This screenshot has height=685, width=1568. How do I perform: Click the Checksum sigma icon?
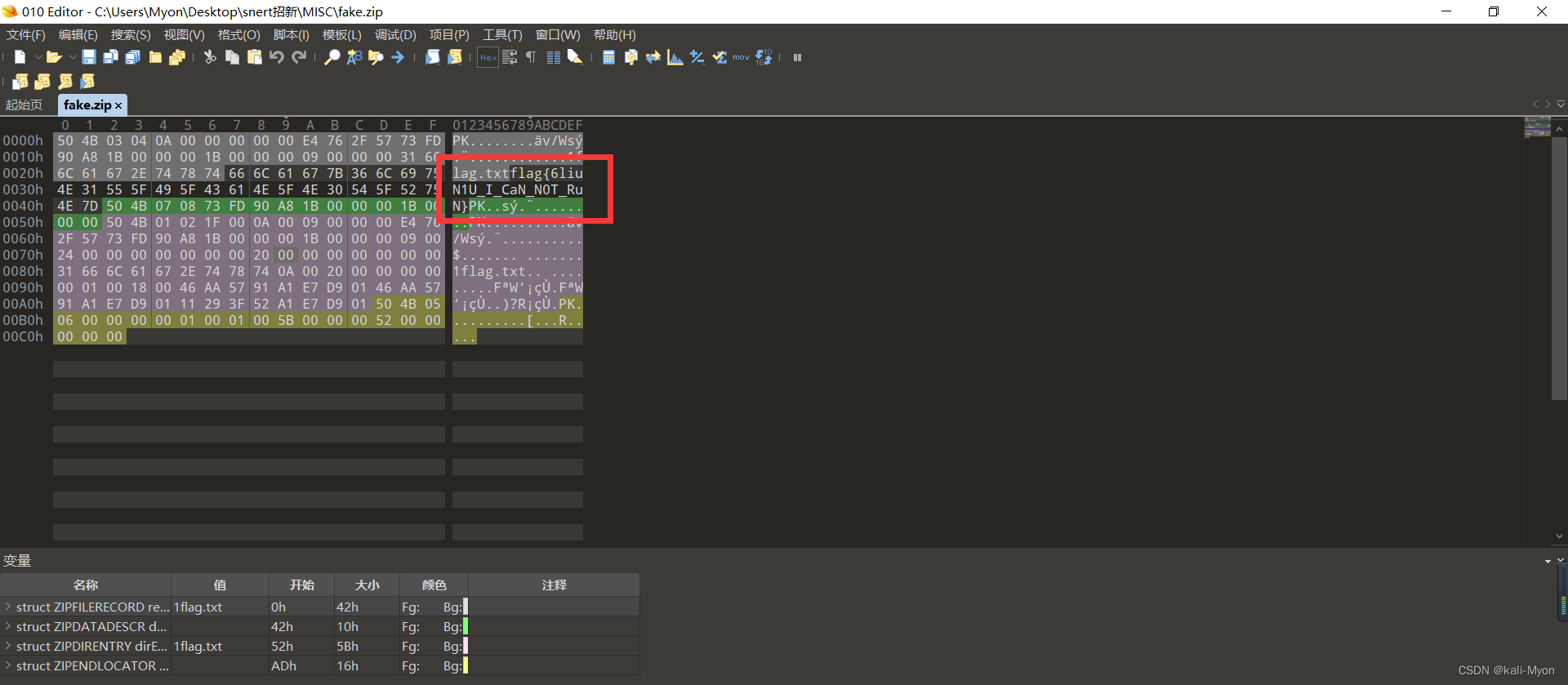click(719, 57)
